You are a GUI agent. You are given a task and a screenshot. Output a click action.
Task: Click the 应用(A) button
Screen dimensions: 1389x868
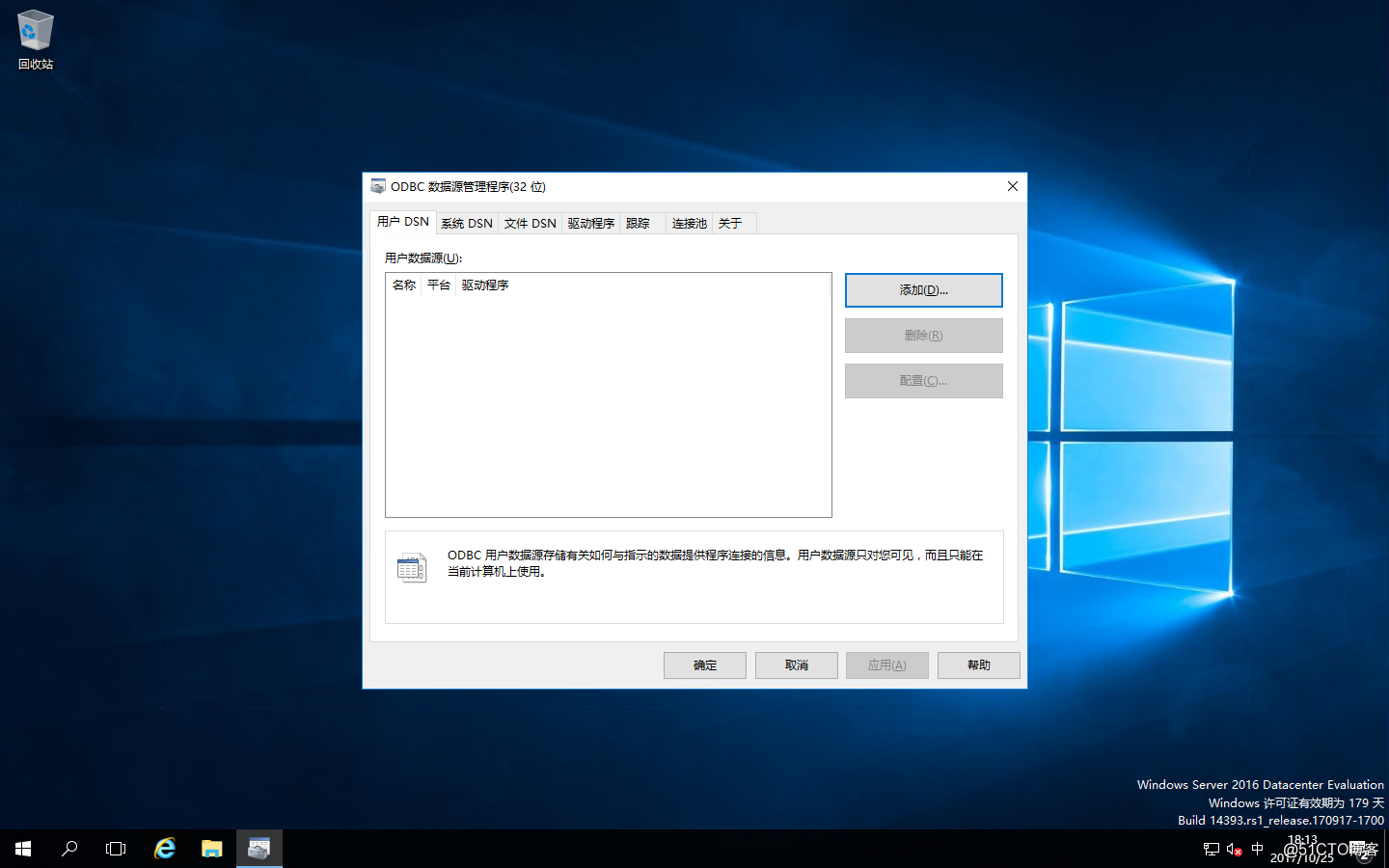click(887, 665)
